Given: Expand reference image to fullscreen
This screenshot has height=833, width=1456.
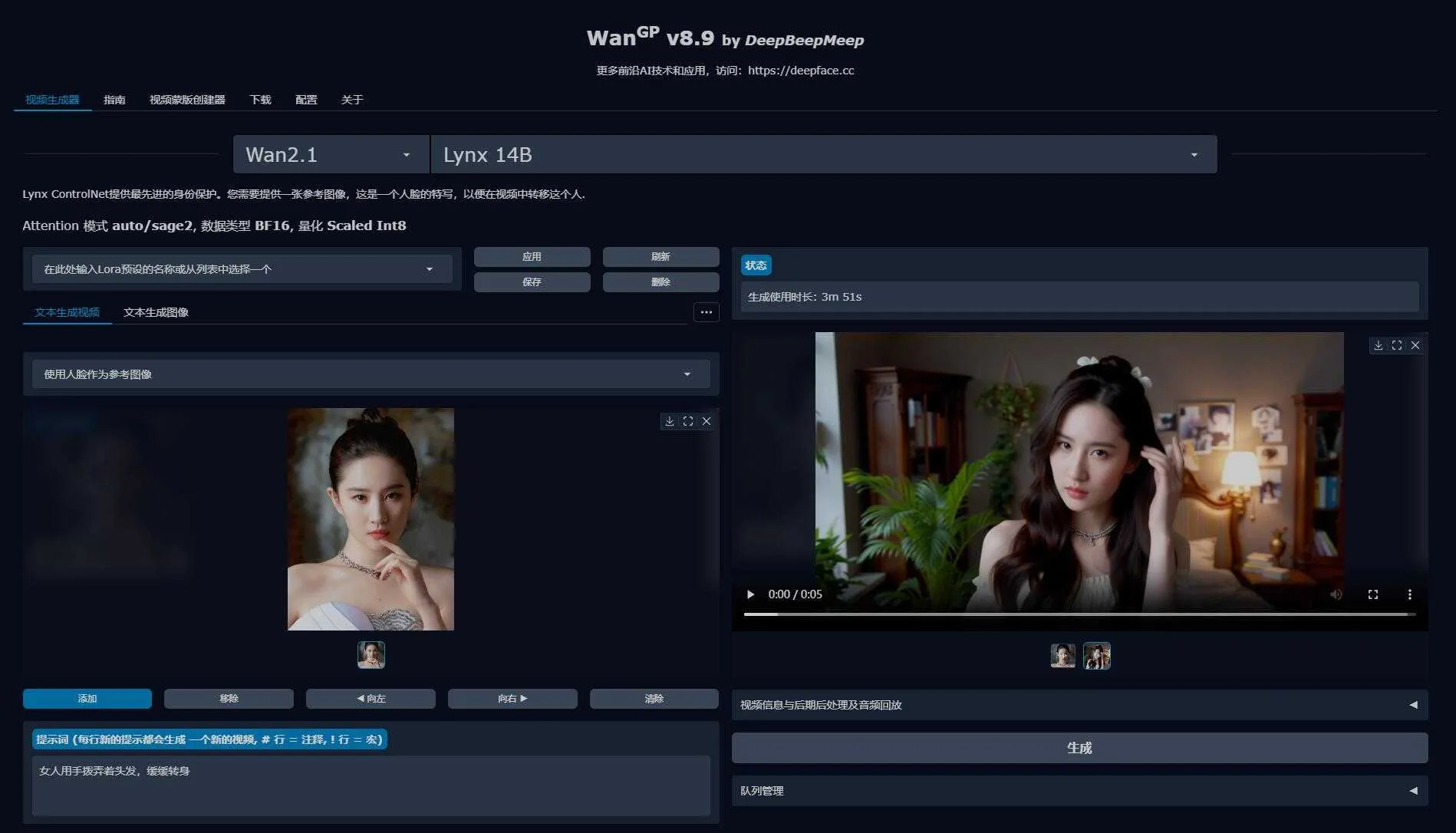Looking at the screenshot, I should pos(687,422).
